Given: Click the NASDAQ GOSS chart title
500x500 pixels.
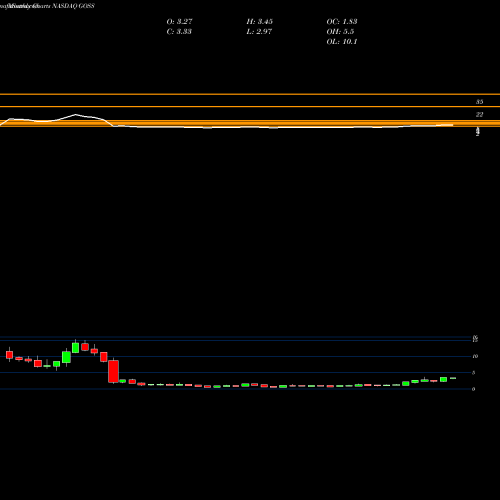Looking at the screenshot, I should pyautogui.click(x=73, y=6).
